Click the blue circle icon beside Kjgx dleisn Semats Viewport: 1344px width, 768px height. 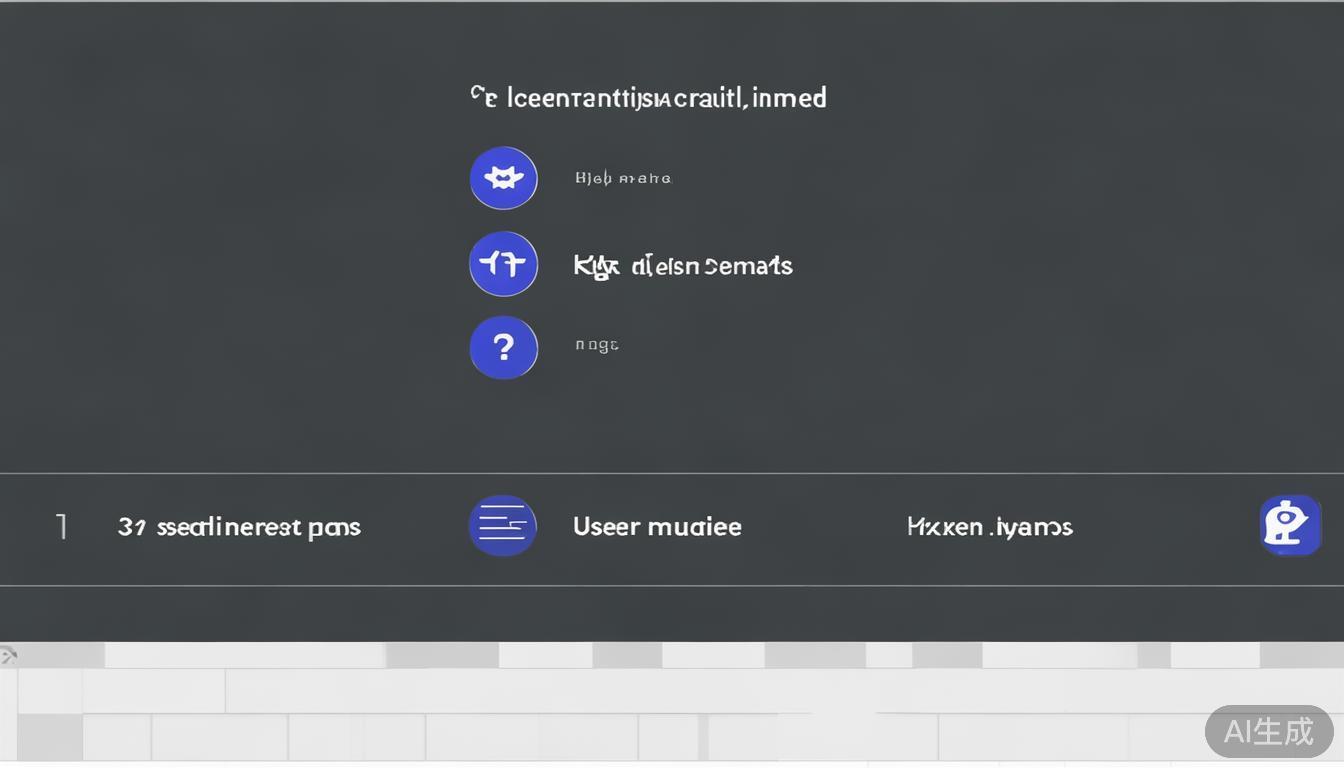pos(503,264)
